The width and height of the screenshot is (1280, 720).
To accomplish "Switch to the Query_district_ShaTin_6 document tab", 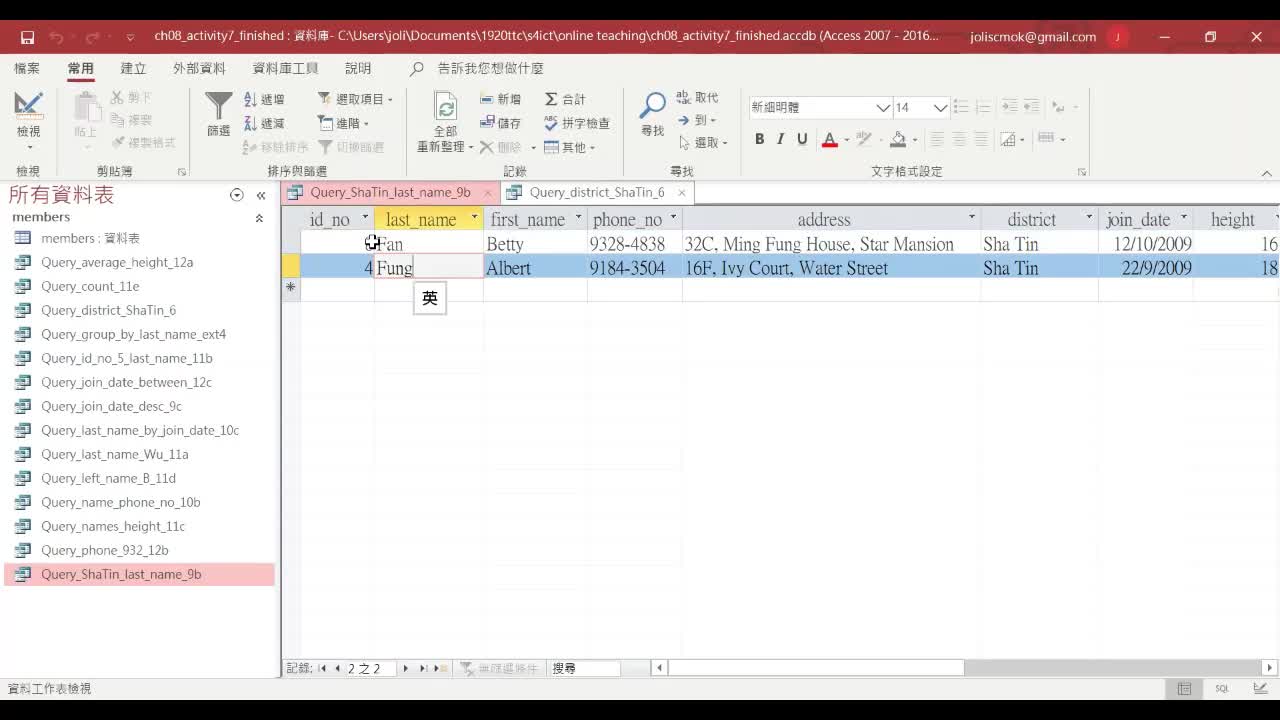I will point(596,192).
